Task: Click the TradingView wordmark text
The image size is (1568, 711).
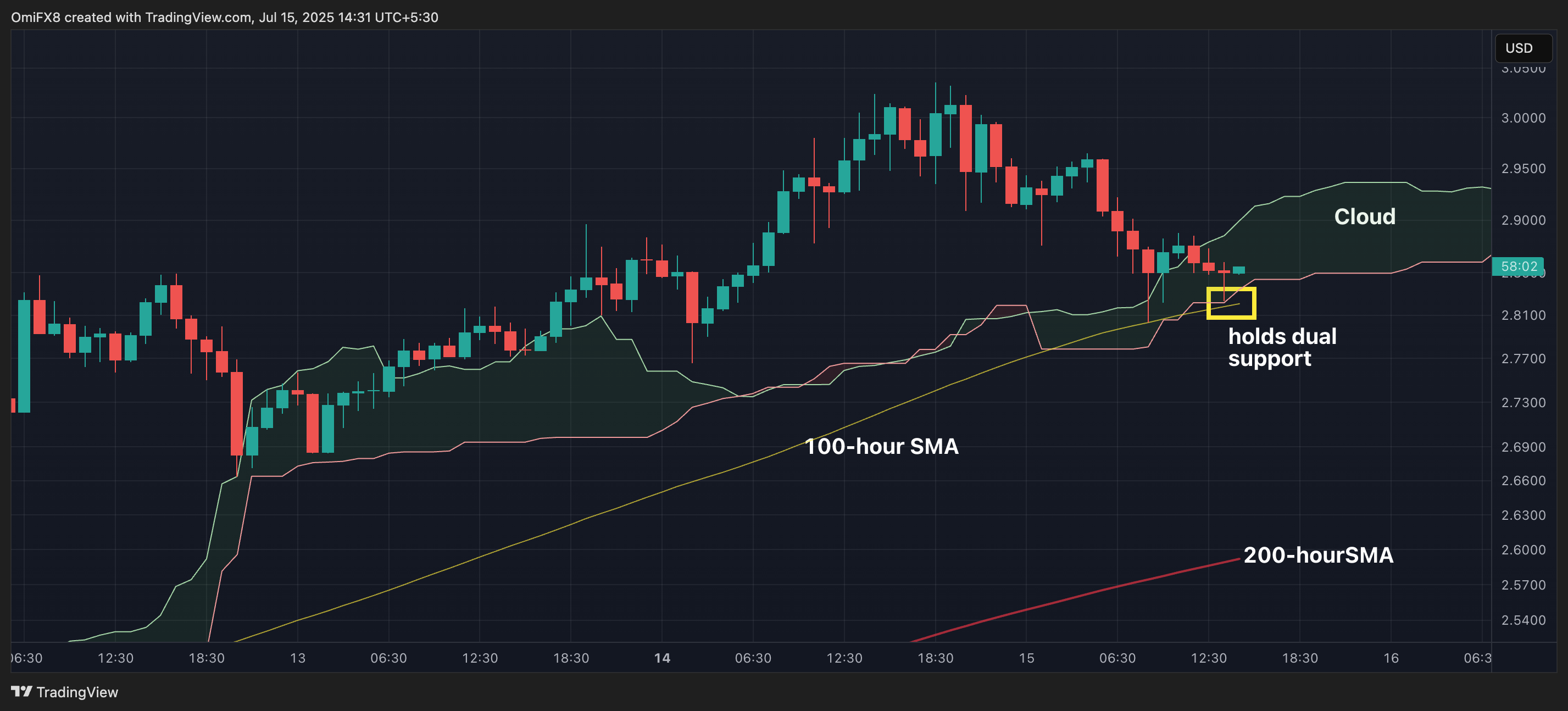Action: (x=77, y=692)
